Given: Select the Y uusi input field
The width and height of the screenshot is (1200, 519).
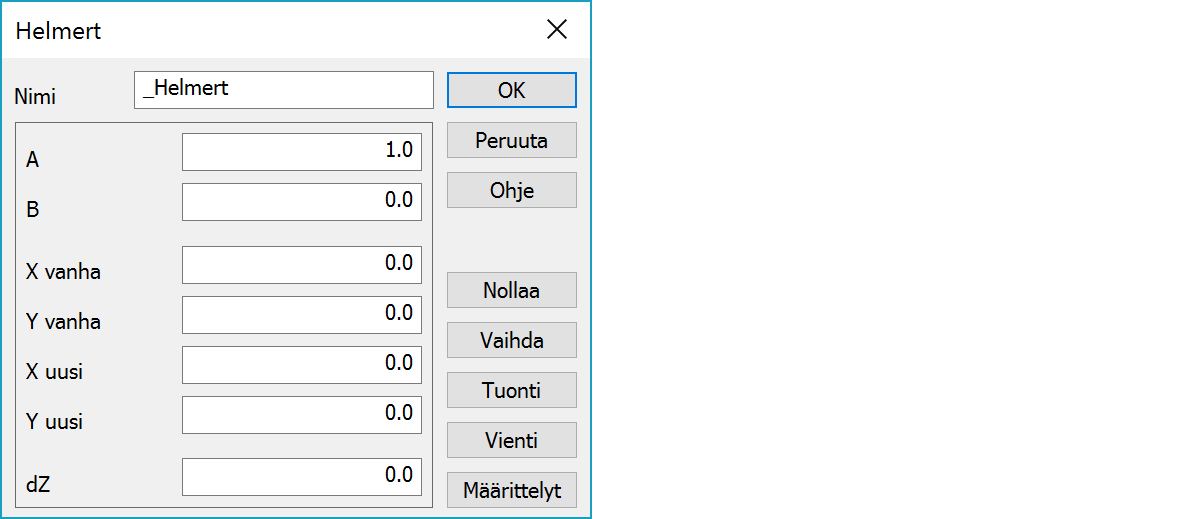Looking at the screenshot, I should pyautogui.click(x=301, y=414).
